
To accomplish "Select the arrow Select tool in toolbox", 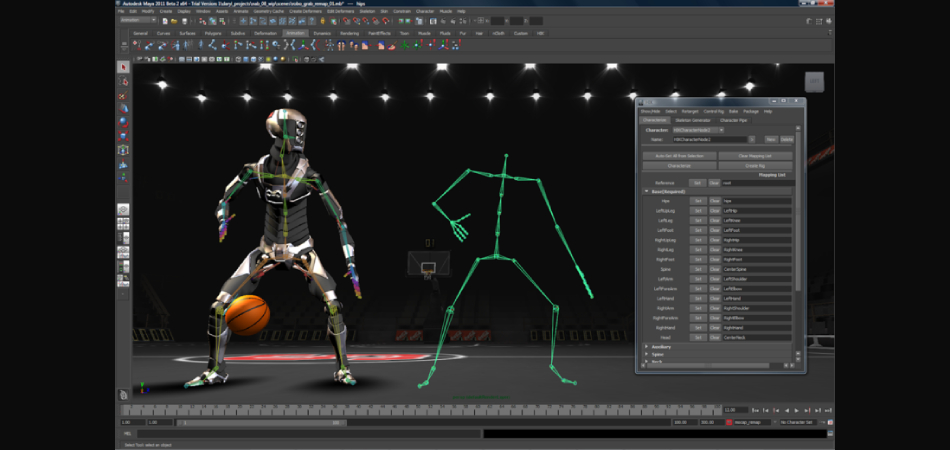I will point(124,67).
